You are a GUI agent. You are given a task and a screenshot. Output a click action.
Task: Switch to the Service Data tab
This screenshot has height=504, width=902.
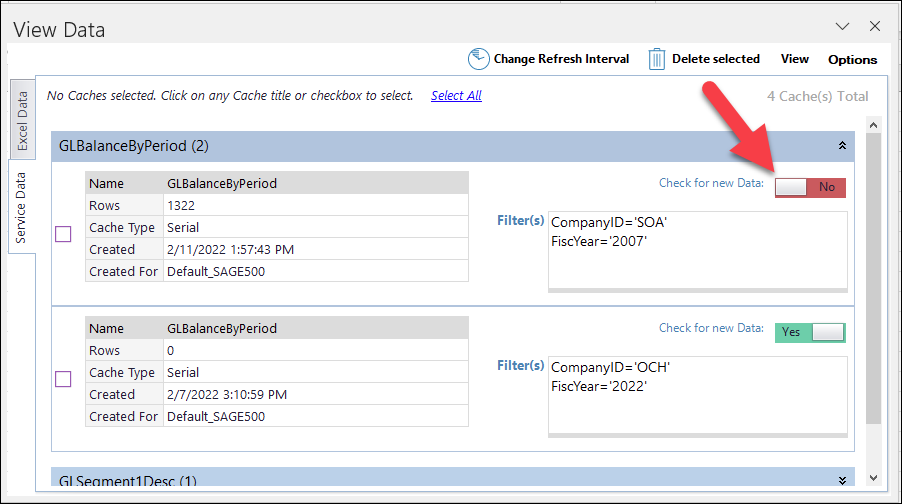21,207
